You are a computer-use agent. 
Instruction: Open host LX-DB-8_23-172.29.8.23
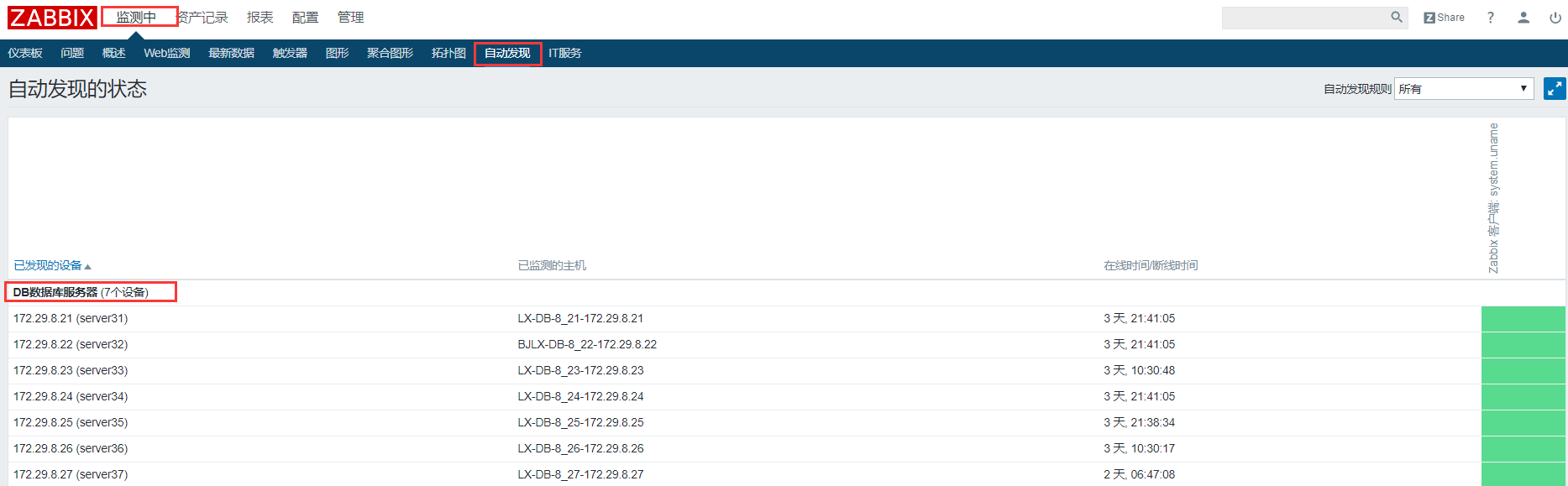click(580, 370)
